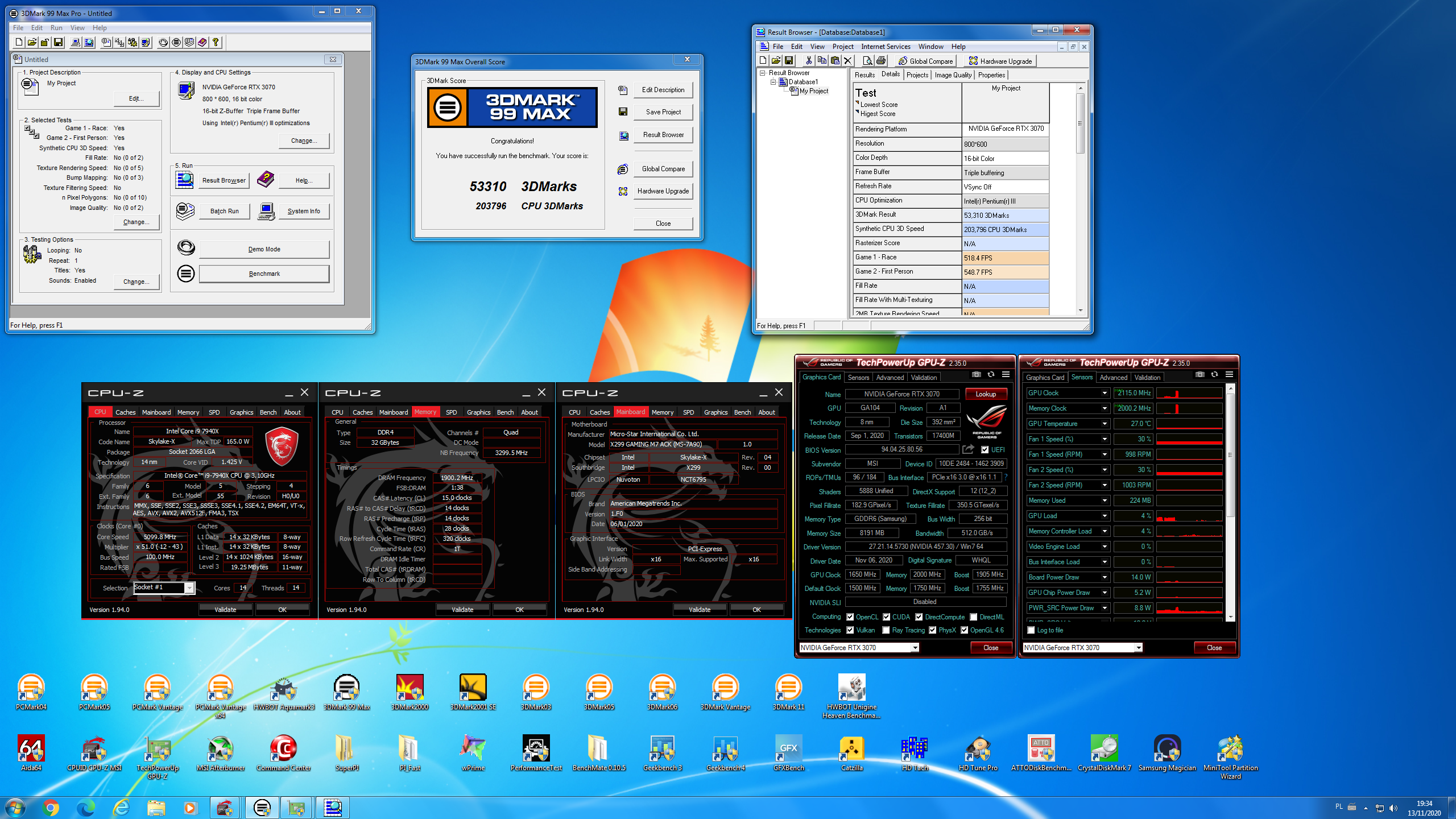Click the New Project icon in 3DMark toolbar

point(19,42)
